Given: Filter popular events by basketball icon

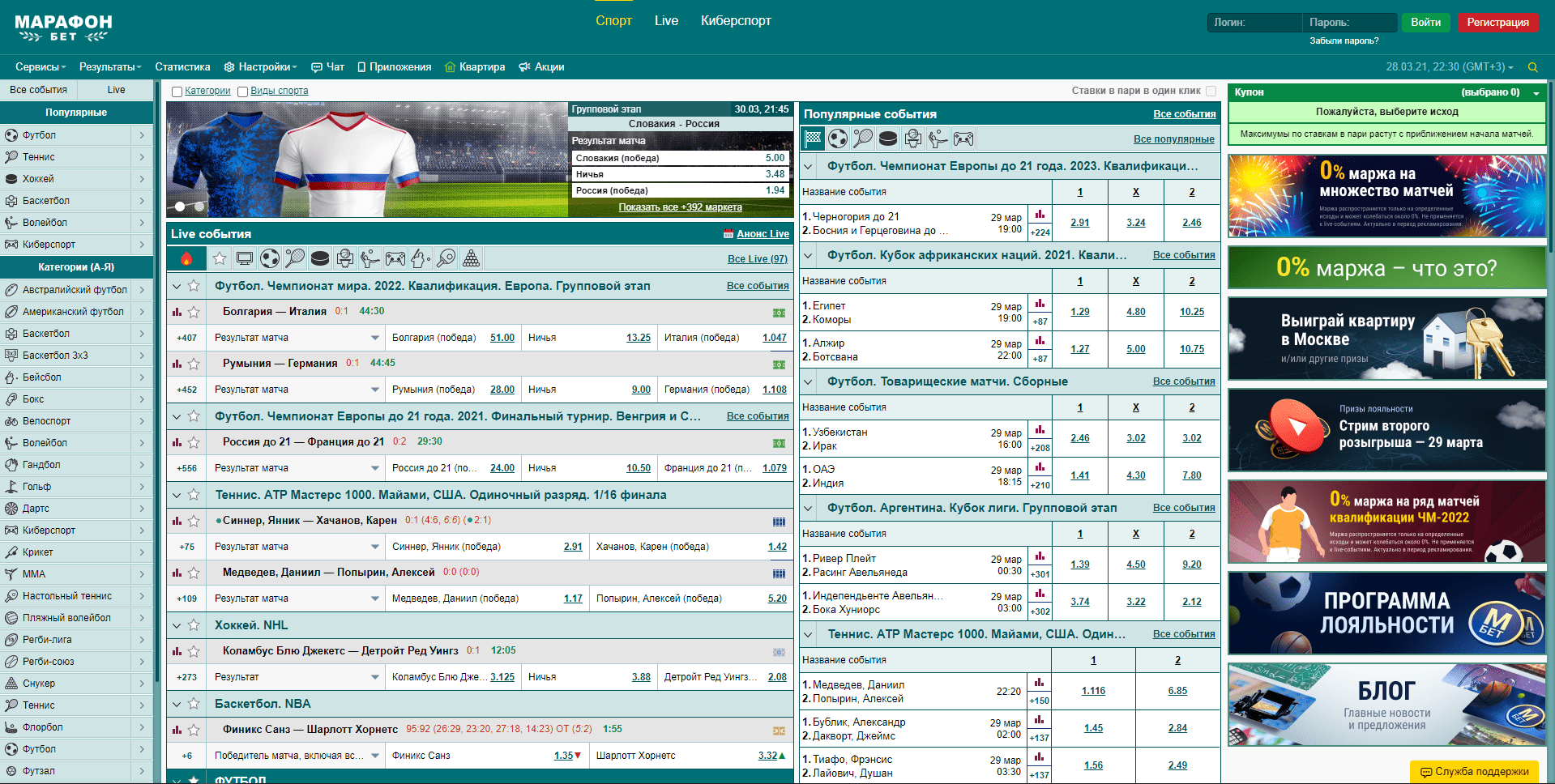Looking at the screenshot, I should click(x=913, y=138).
